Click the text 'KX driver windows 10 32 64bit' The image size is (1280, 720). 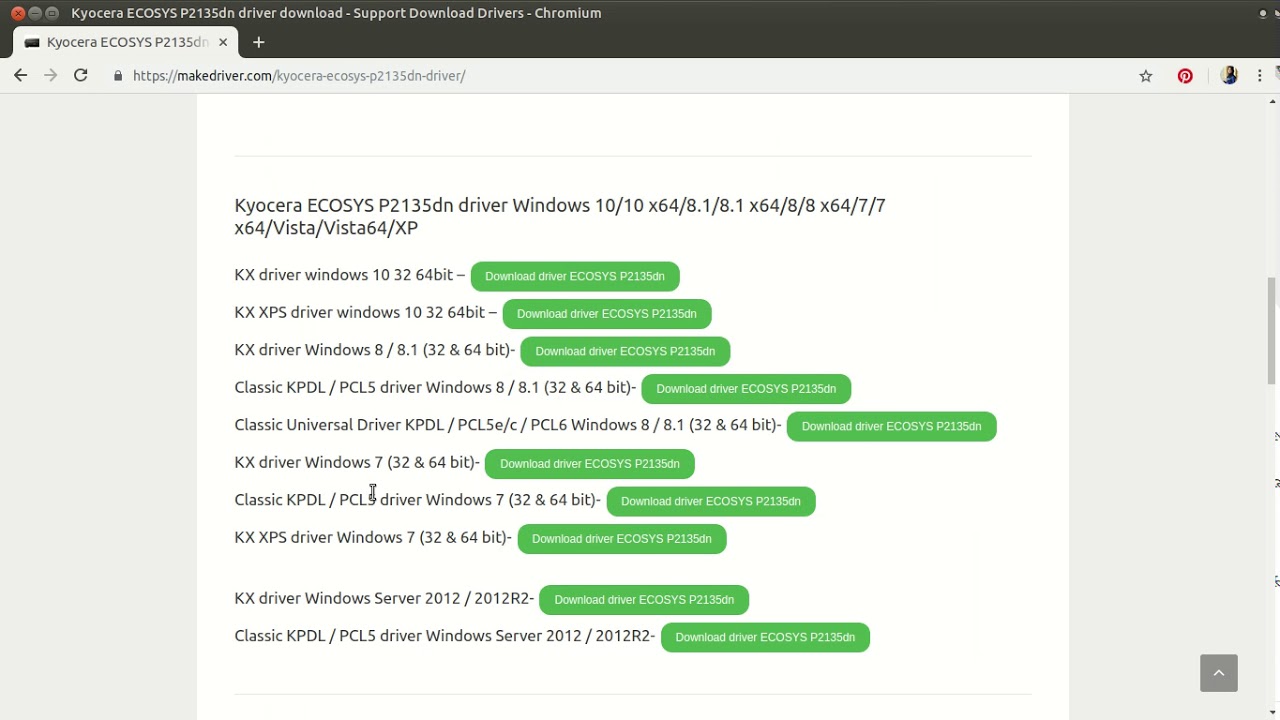click(x=344, y=274)
